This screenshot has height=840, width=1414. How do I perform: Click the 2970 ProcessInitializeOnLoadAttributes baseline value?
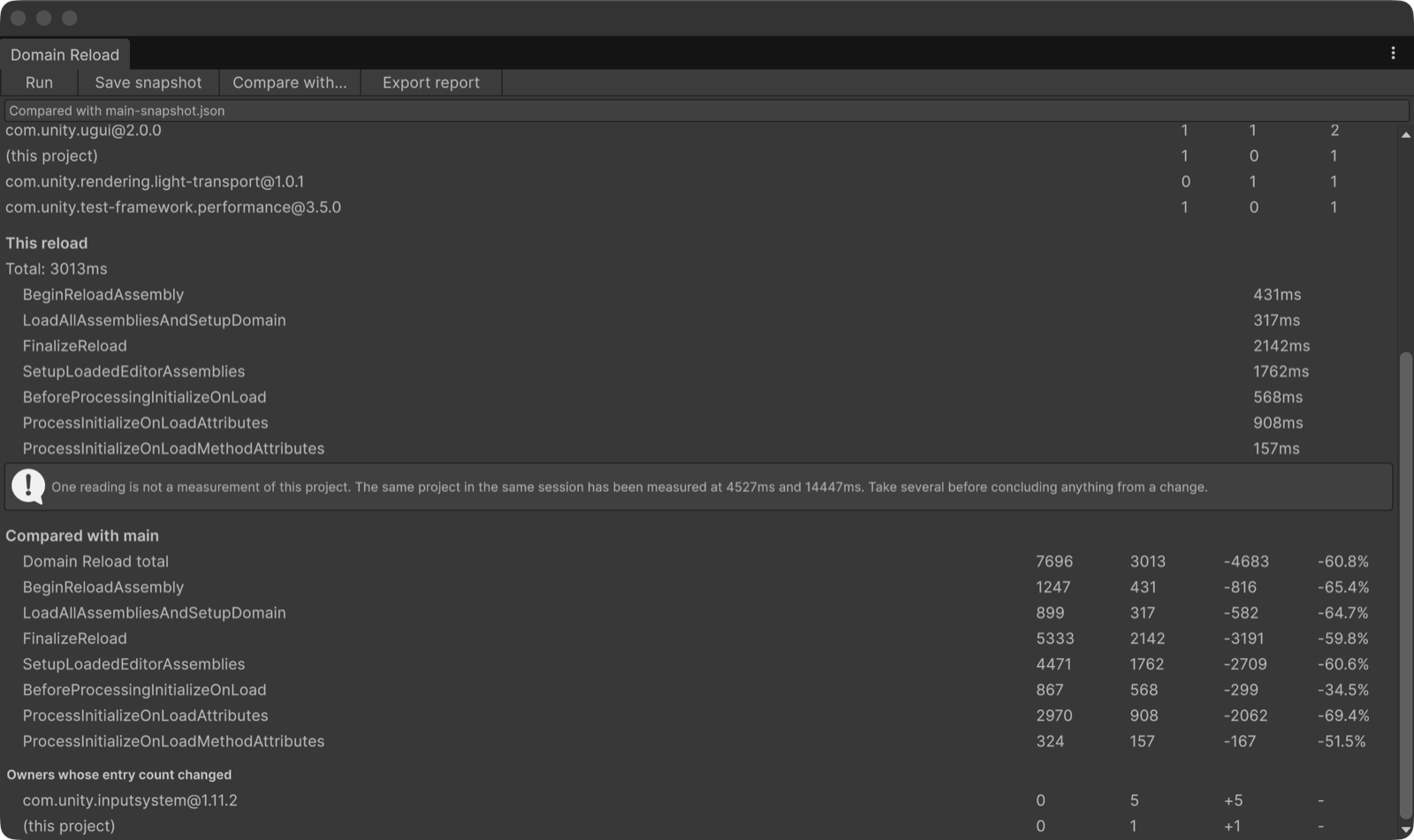pyautogui.click(x=1054, y=715)
